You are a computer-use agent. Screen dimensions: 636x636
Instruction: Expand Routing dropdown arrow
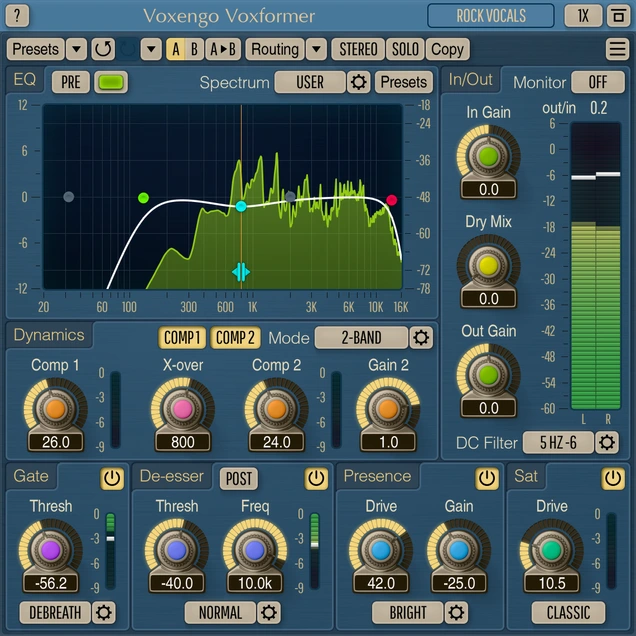point(316,49)
